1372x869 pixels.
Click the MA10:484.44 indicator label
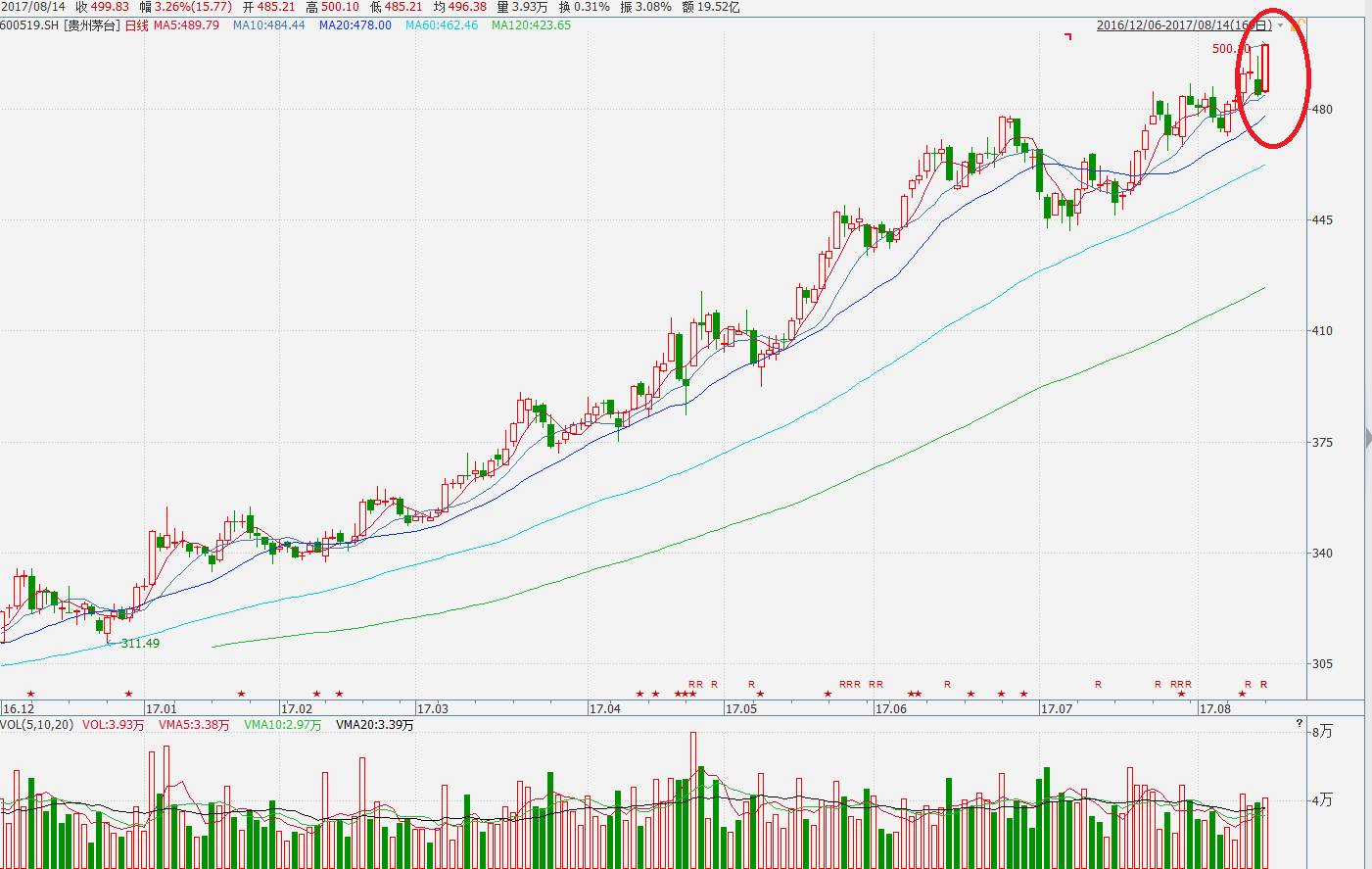(269, 25)
